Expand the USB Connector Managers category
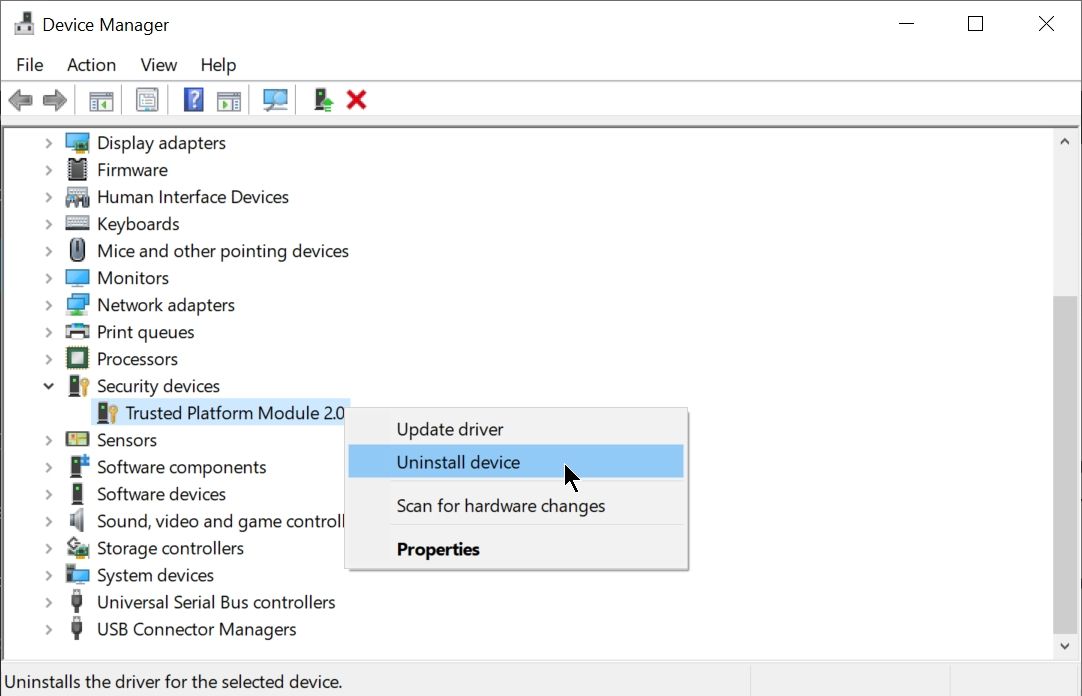The width and height of the screenshot is (1082, 696). (x=48, y=629)
